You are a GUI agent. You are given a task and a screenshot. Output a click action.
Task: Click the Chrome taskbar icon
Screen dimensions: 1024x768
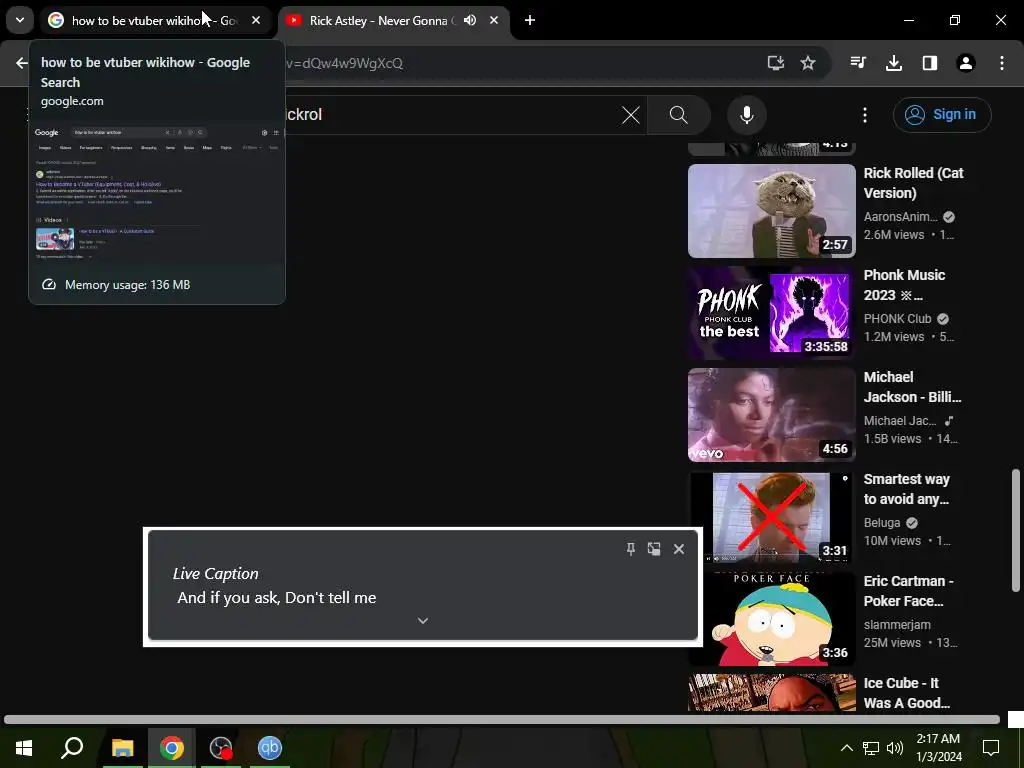click(171, 748)
